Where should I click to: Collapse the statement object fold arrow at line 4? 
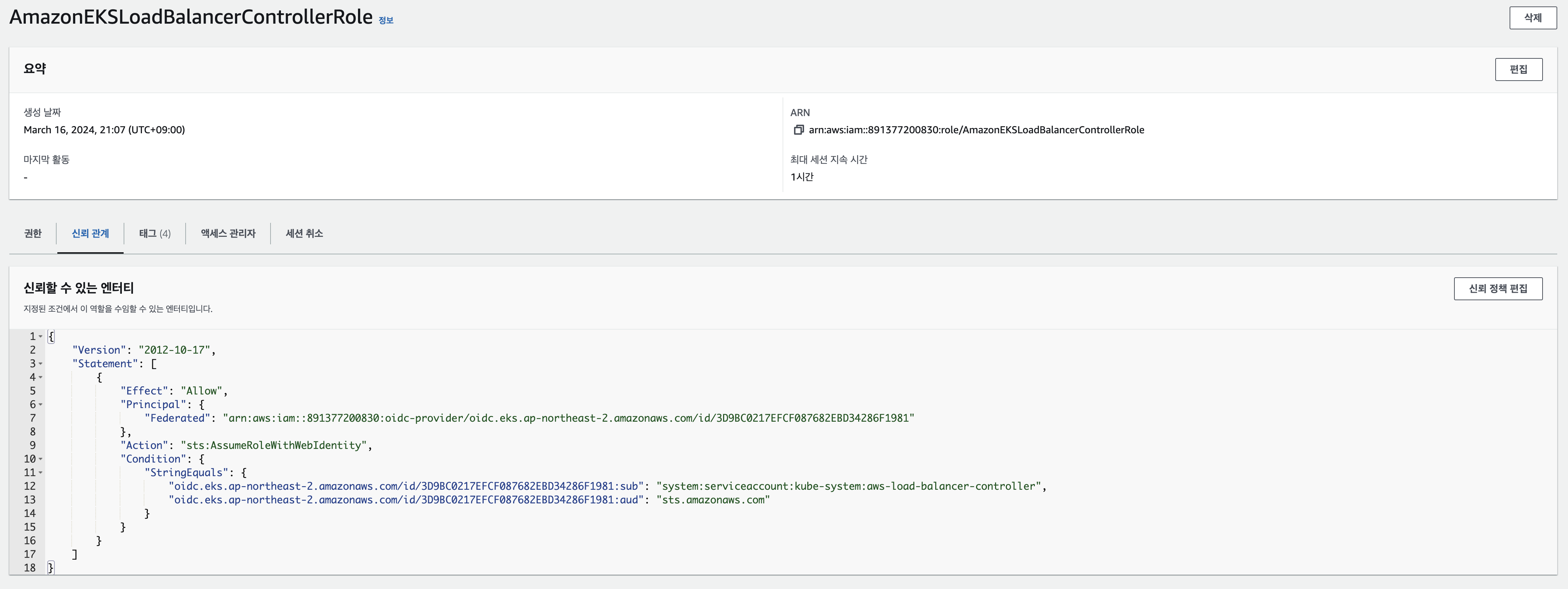pos(41,377)
